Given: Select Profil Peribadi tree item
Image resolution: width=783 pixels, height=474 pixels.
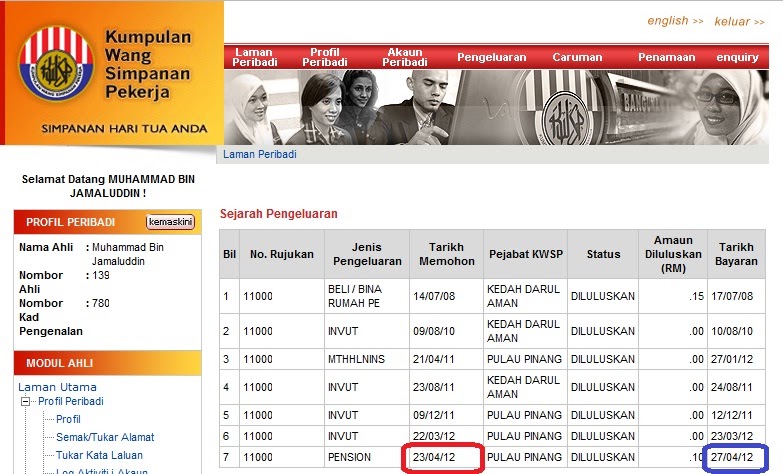Looking at the screenshot, I should tap(71, 401).
